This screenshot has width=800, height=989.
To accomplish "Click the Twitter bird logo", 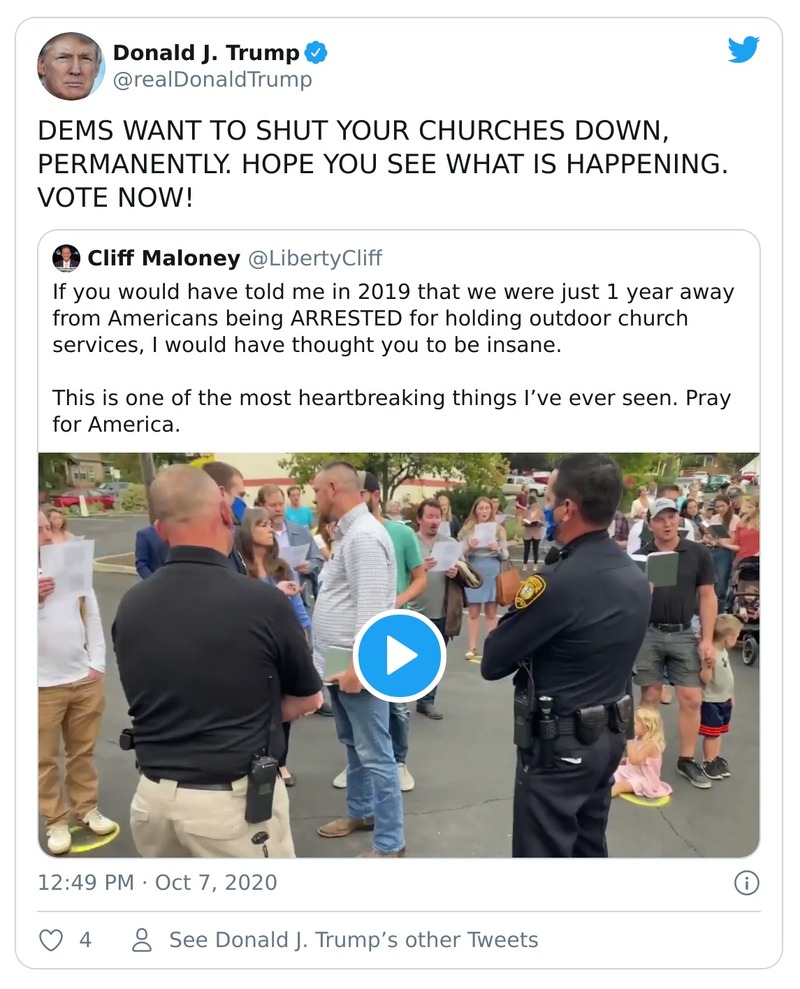I will click(x=743, y=50).
